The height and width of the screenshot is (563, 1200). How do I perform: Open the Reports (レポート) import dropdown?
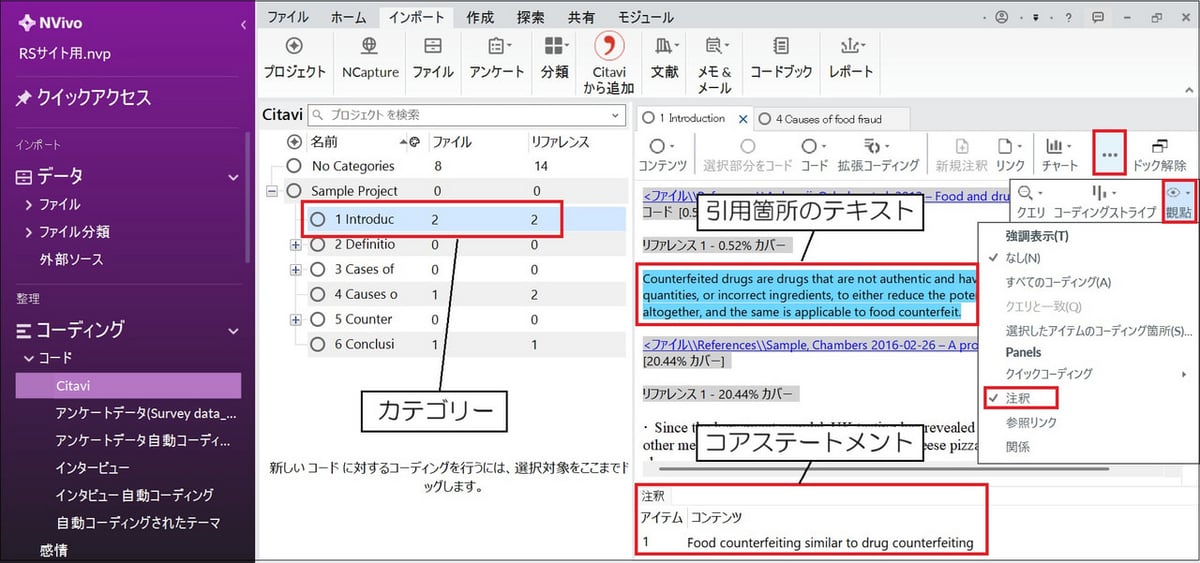[x=851, y=58]
